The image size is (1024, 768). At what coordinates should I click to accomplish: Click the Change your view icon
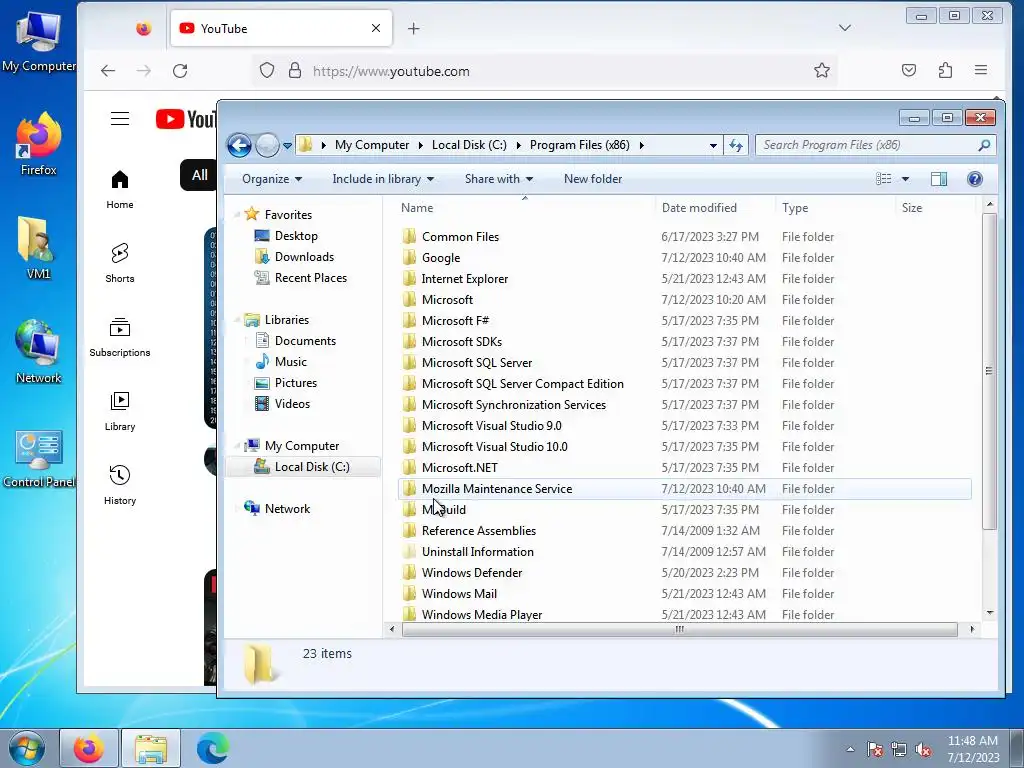click(884, 179)
